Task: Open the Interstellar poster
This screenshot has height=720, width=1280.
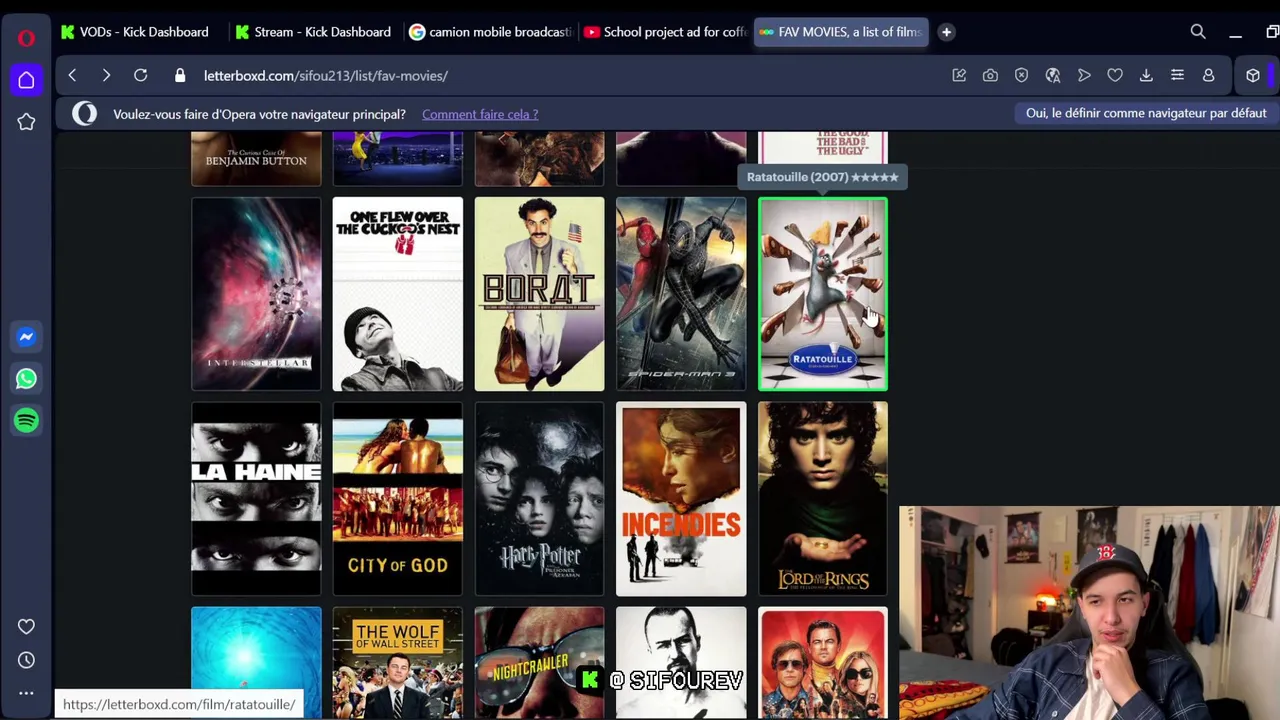Action: click(x=256, y=294)
